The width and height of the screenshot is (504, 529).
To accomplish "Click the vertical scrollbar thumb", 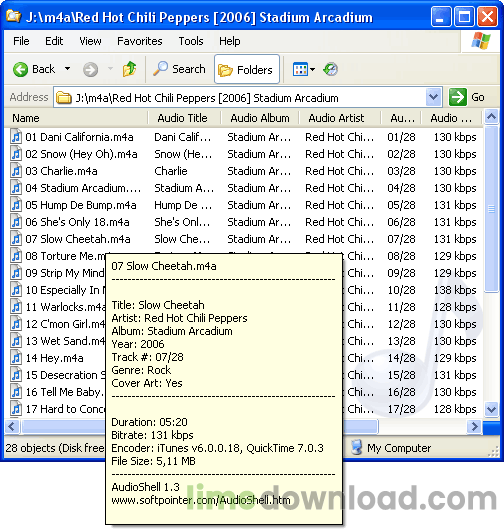I will tap(492, 209).
